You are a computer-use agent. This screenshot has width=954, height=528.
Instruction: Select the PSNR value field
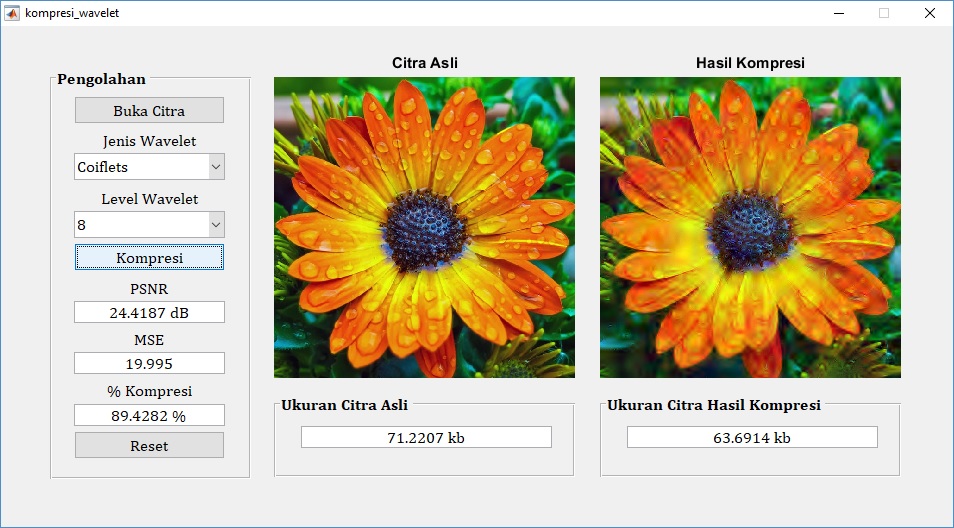[149, 313]
